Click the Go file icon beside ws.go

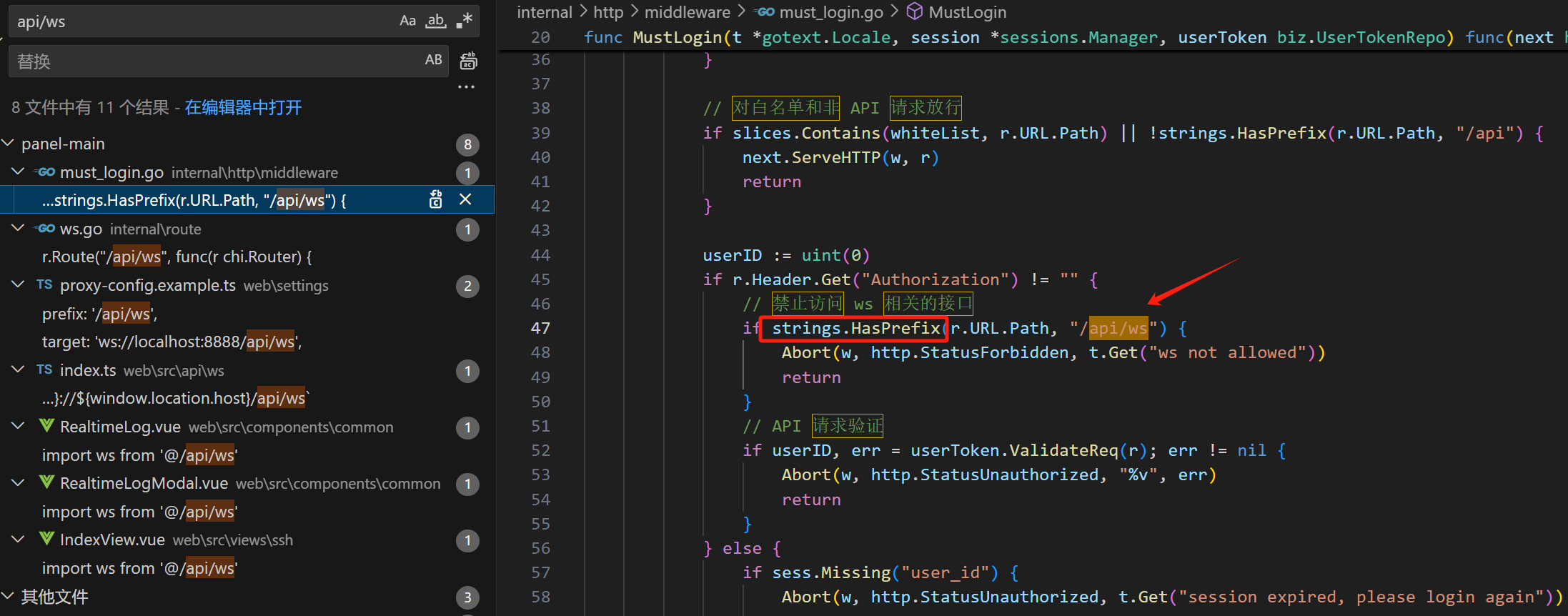pos(45,229)
